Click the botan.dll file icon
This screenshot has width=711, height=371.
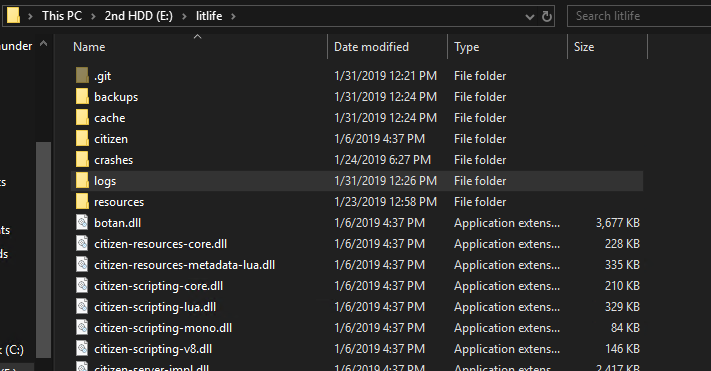(x=82, y=222)
